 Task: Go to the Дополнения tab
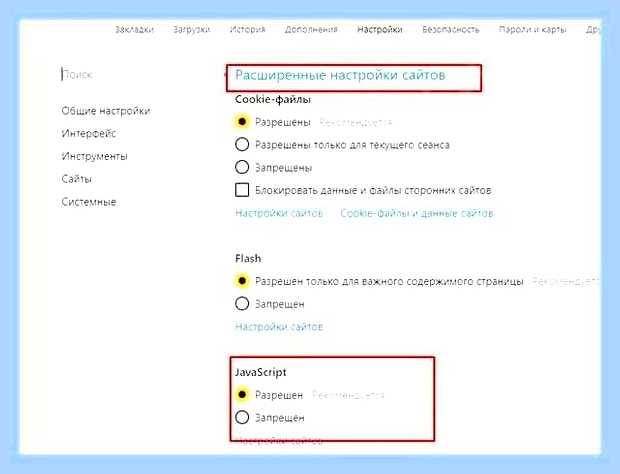311,30
